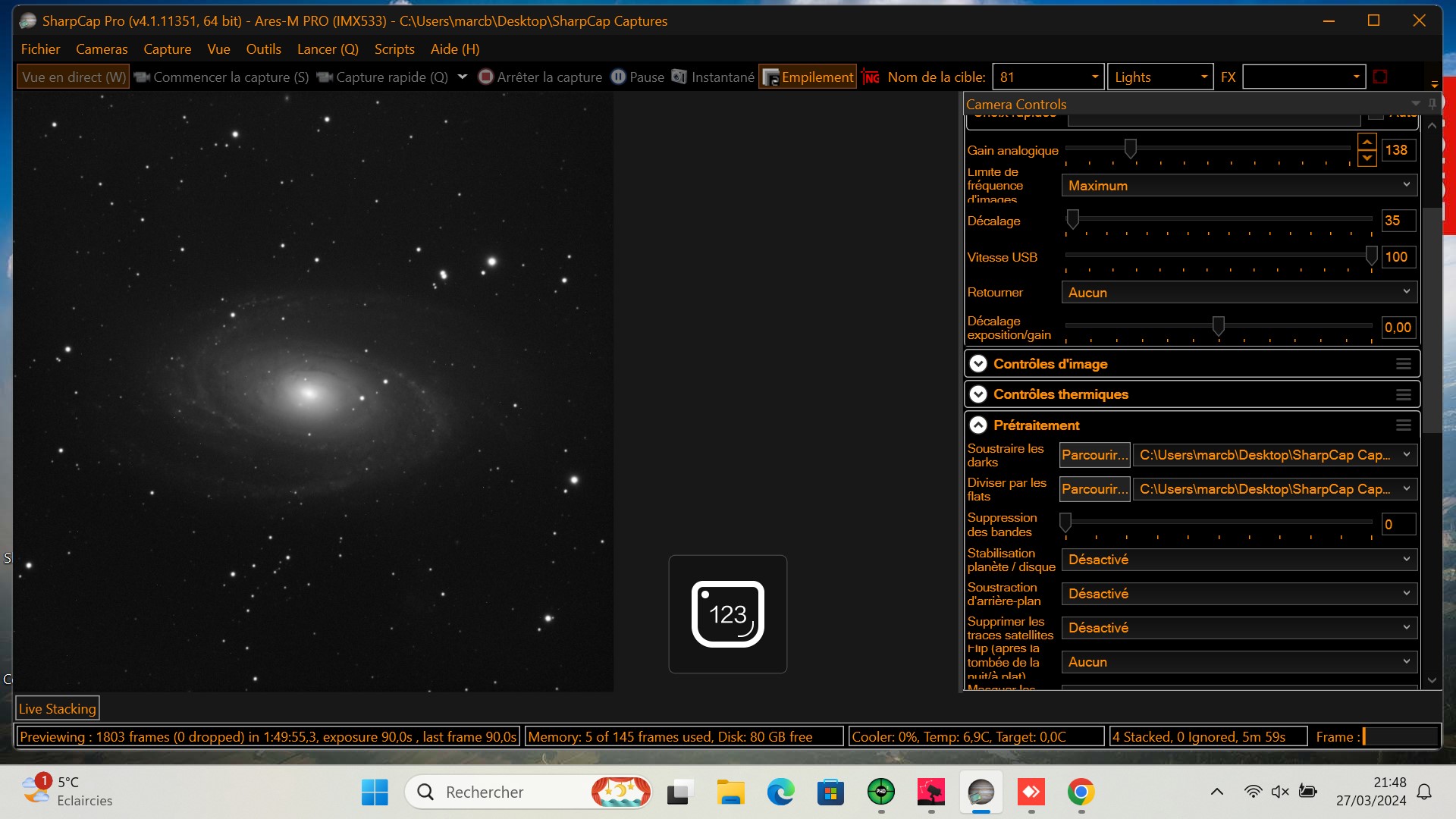
Task: Adjust the Gain analogique slider
Action: (x=1131, y=149)
